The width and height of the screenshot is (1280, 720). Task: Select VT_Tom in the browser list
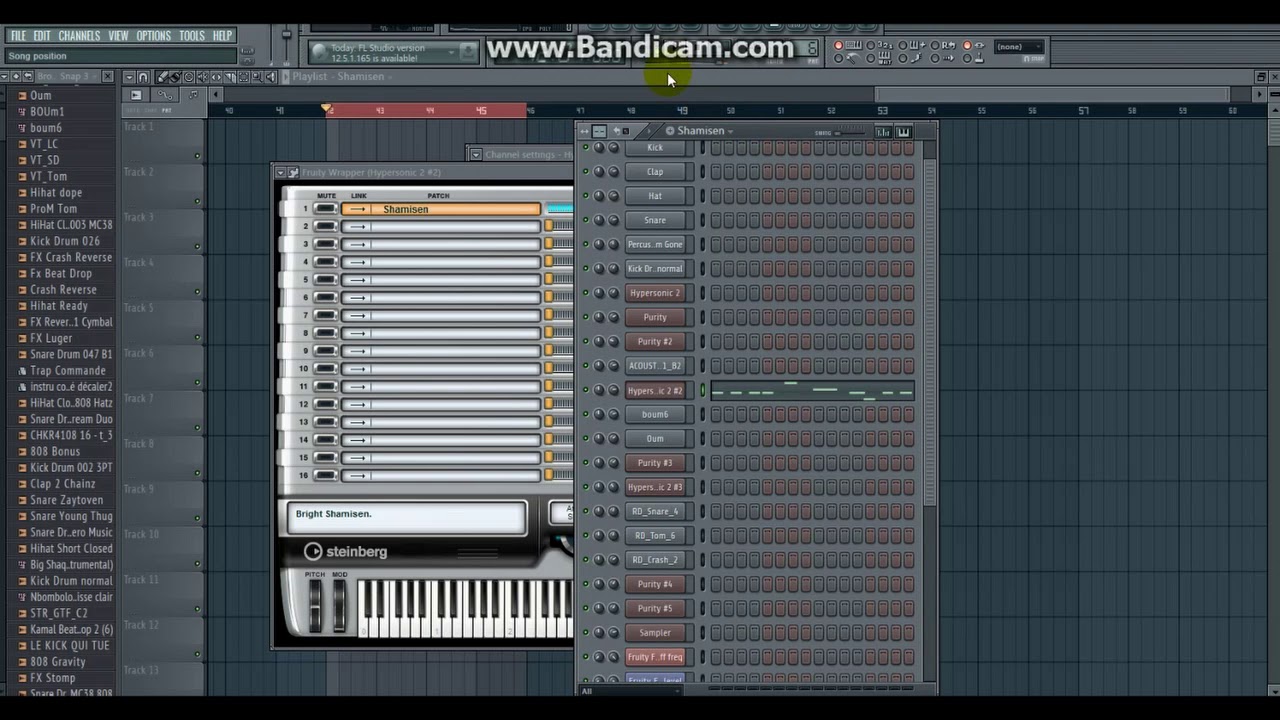[48, 176]
